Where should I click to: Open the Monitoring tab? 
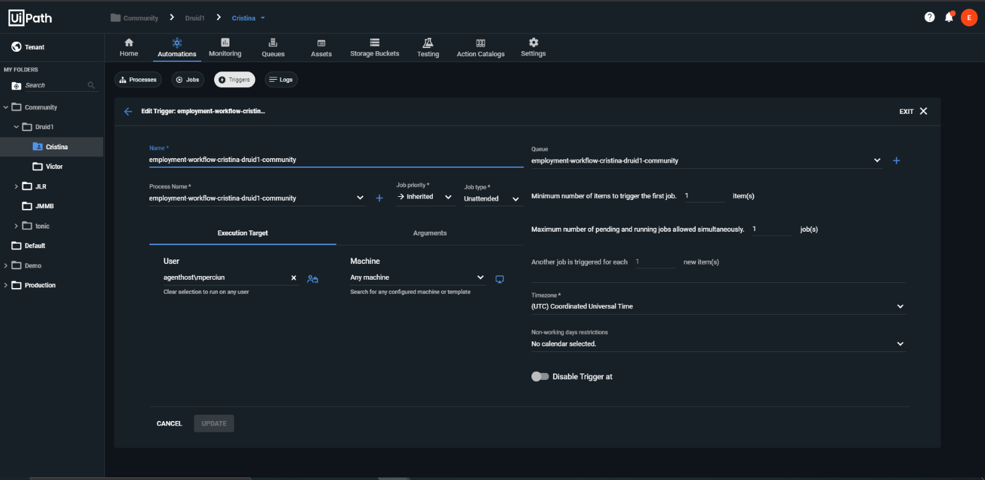(x=225, y=48)
